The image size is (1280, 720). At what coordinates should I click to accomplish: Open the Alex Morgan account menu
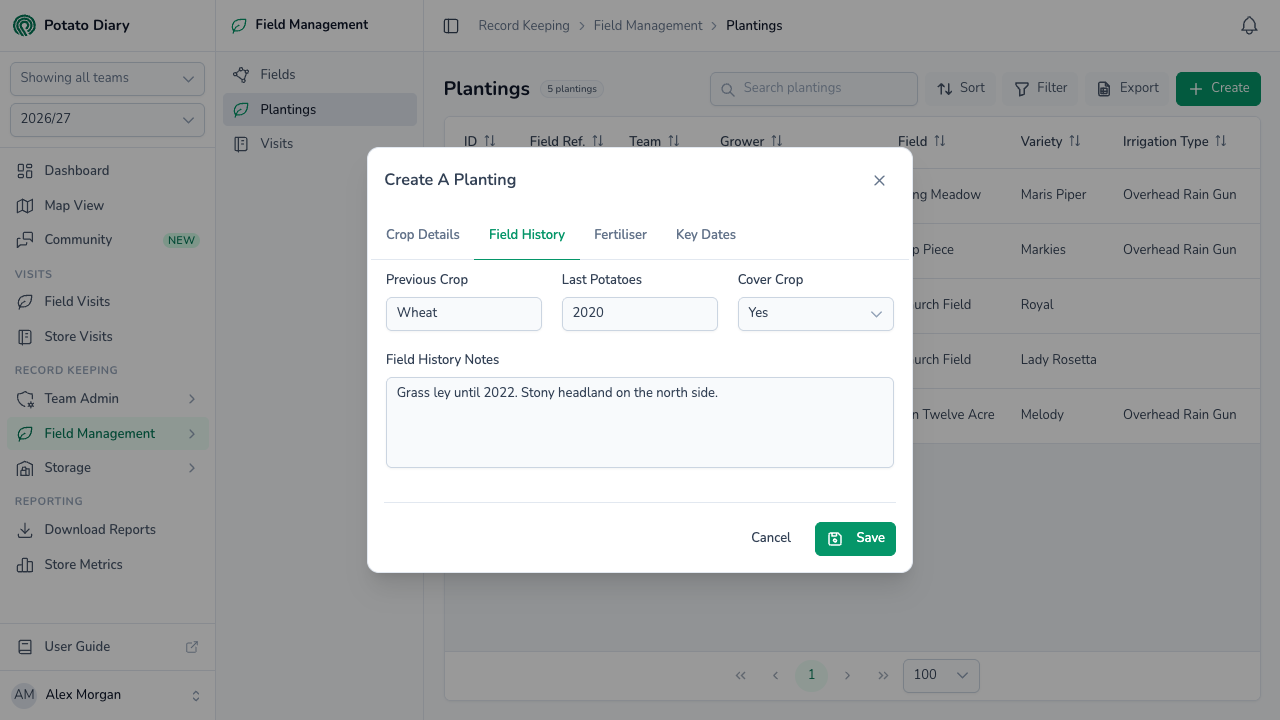click(x=107, y=695)
